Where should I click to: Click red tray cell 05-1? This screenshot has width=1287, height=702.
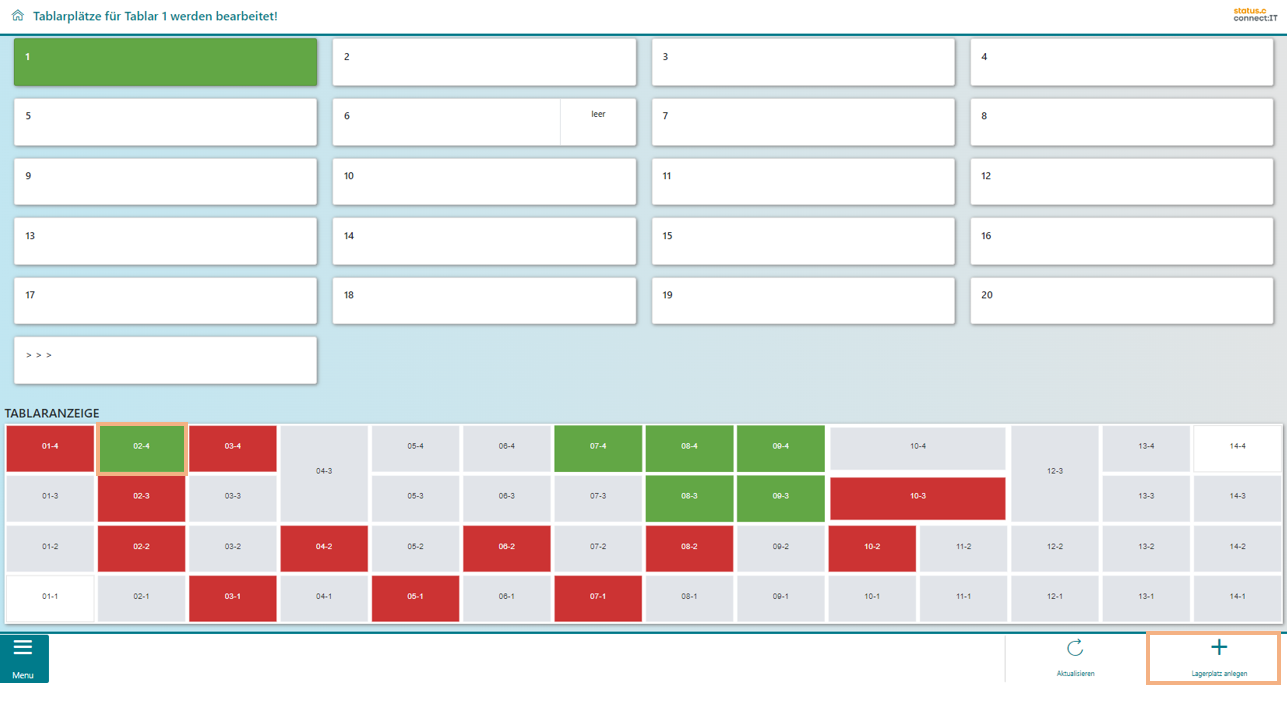(415, 597)
